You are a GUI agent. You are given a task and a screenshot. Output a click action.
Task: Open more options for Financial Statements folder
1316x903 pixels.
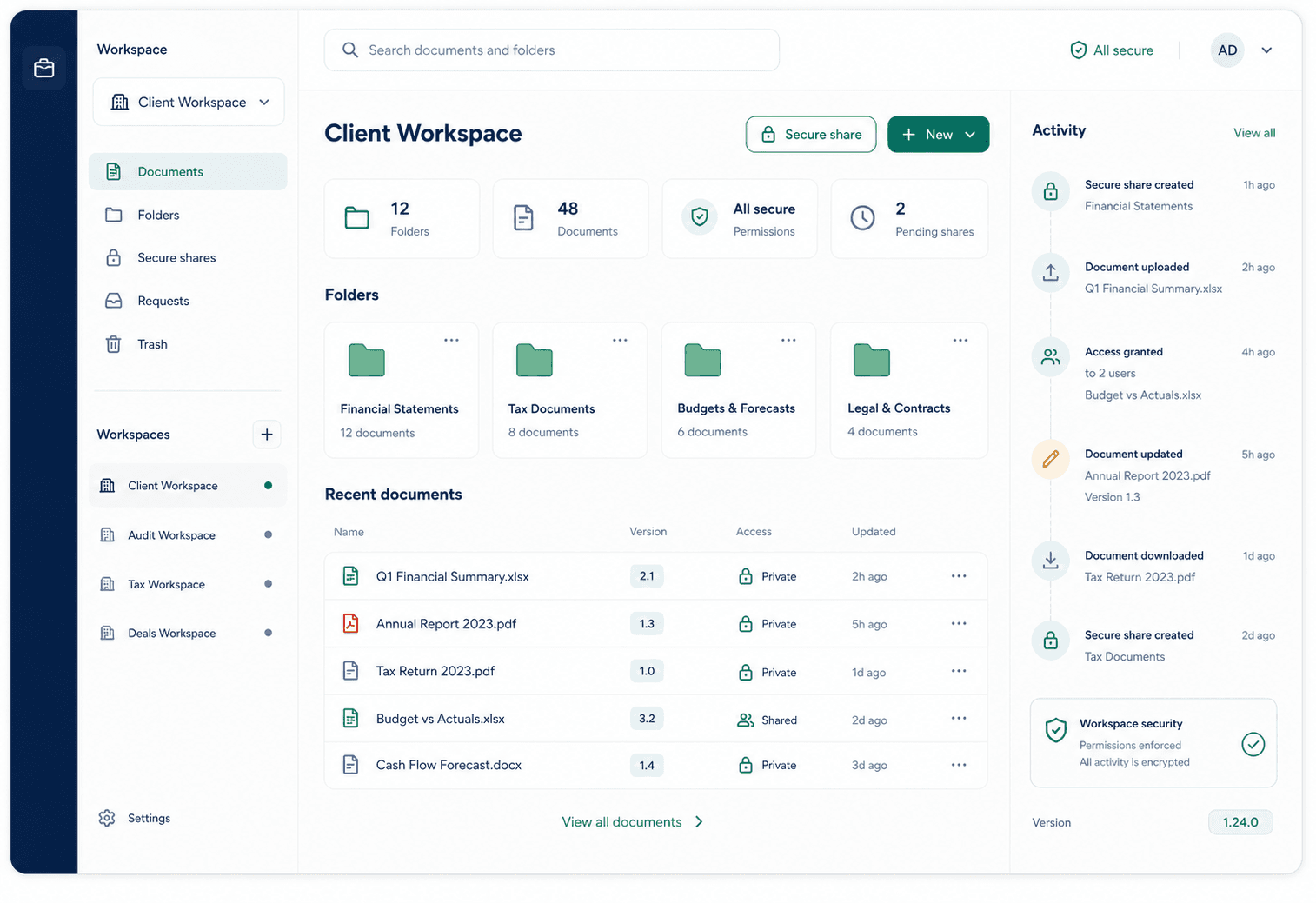pos(451,340)
